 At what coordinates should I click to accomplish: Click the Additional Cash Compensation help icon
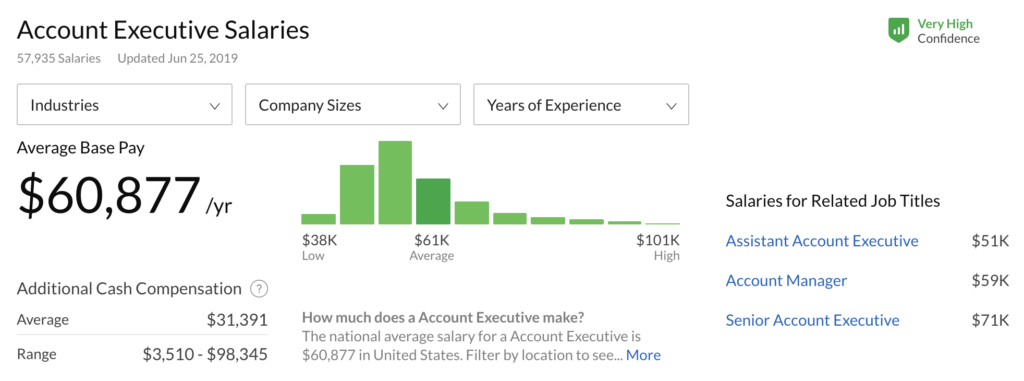[x=259, y=289]
